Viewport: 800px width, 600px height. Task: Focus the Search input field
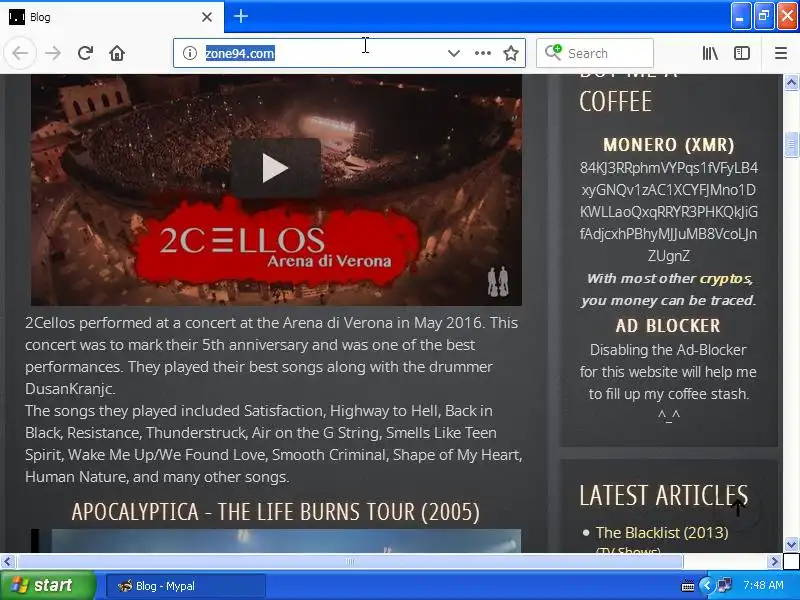tap(595, 53)
